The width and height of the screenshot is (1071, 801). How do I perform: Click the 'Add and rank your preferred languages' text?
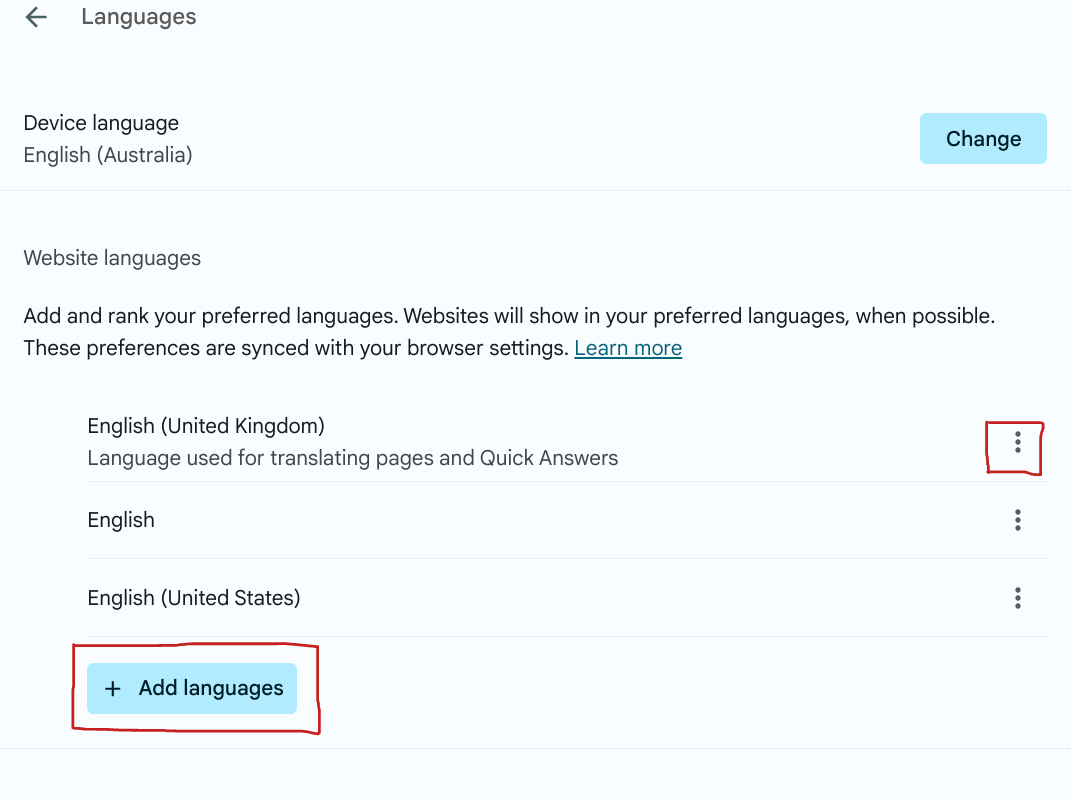211,317
